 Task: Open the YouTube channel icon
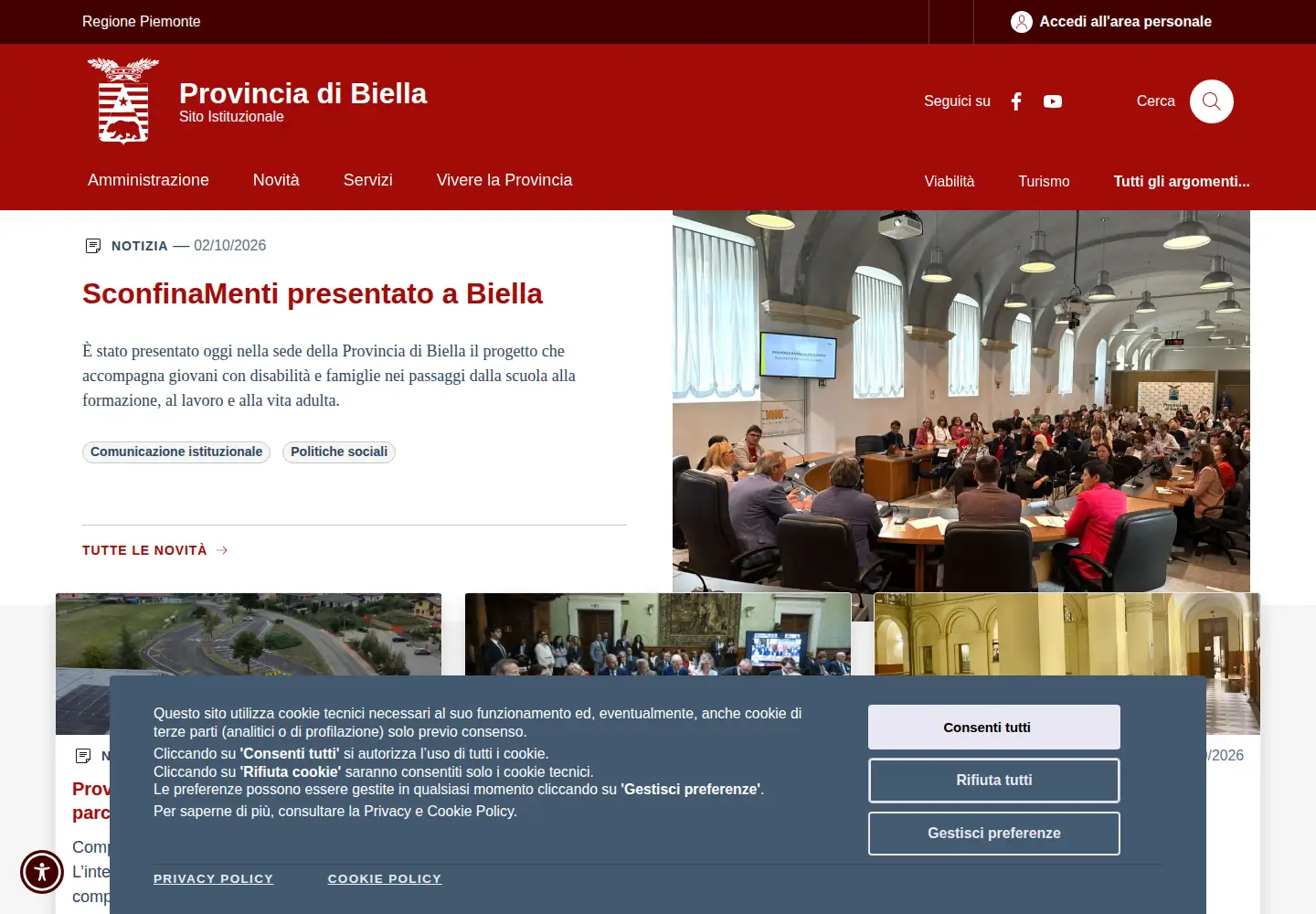pos(1053,101)
